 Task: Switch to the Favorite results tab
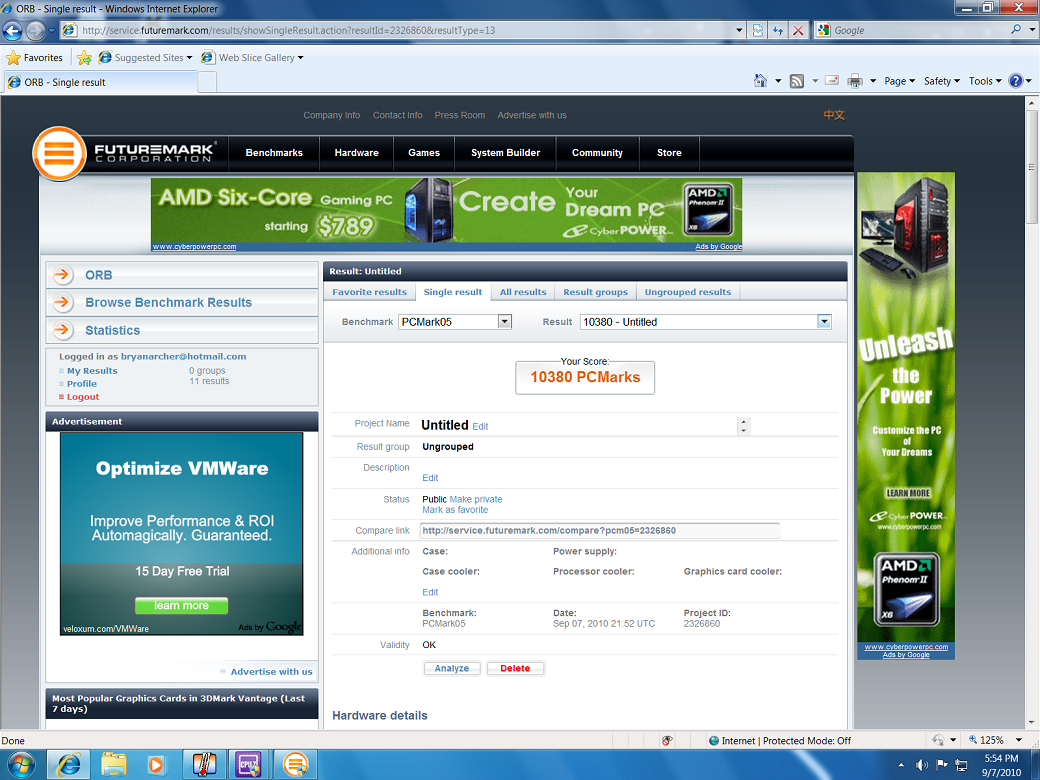point(369,292)
